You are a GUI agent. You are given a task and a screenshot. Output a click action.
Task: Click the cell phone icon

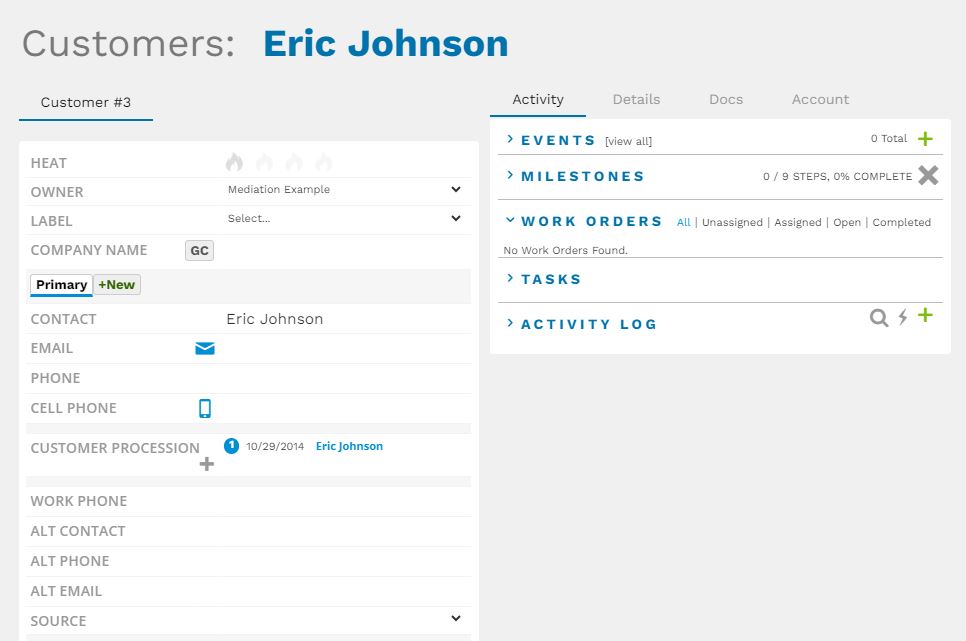pos(205,408)
